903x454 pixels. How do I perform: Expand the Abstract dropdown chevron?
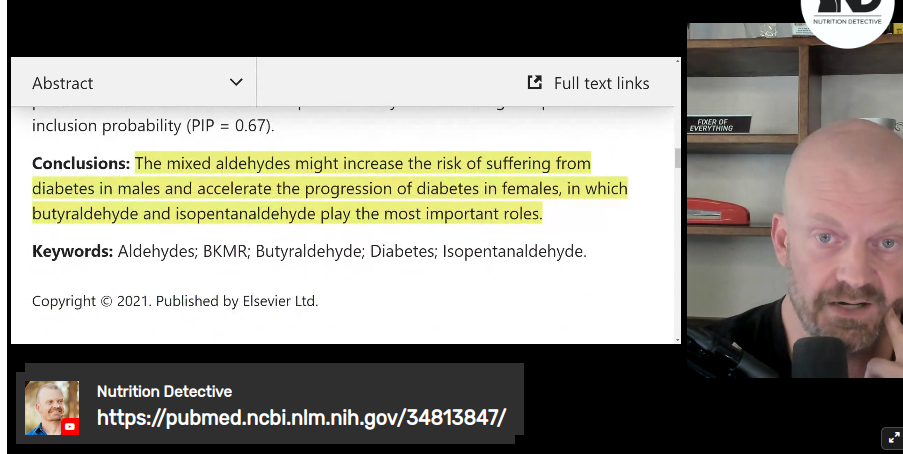pos(236,82)
